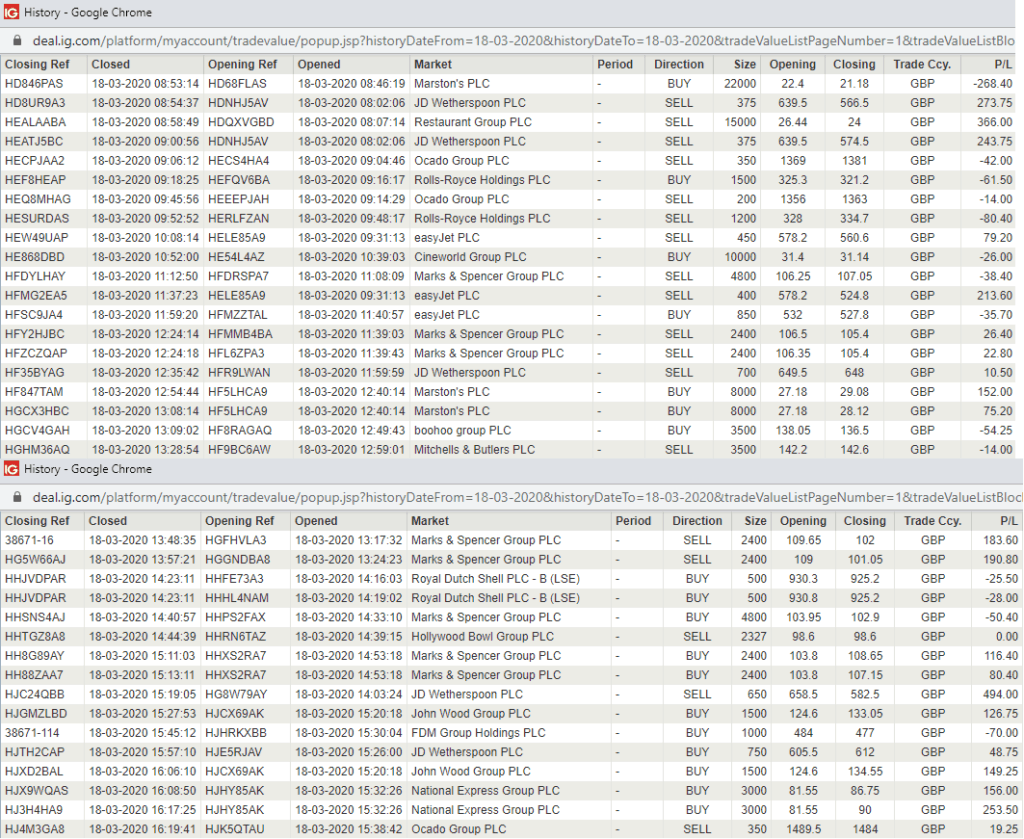Image resolution: width=1024 pixels, height=839 pixels.
Task: Sort by P/L header in the top table
Action: [x=1003, y=64]
